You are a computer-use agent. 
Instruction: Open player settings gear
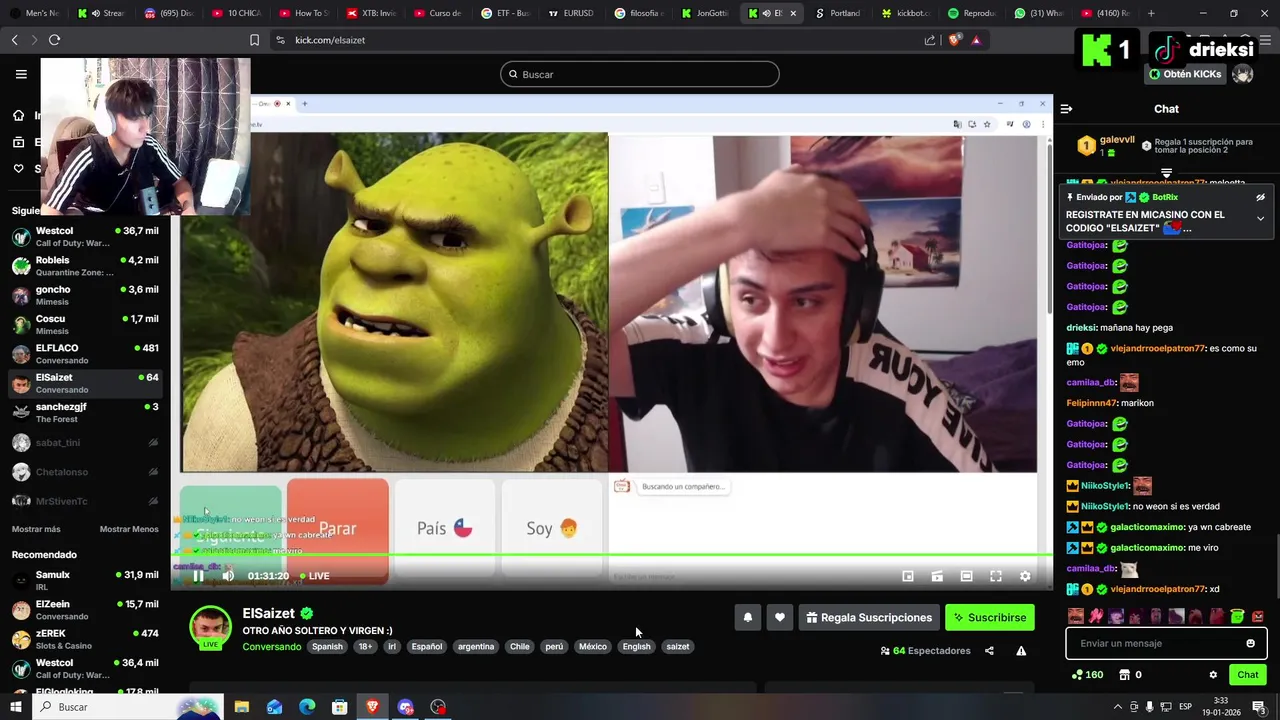pyautogui.click(x=1025, y=576)
